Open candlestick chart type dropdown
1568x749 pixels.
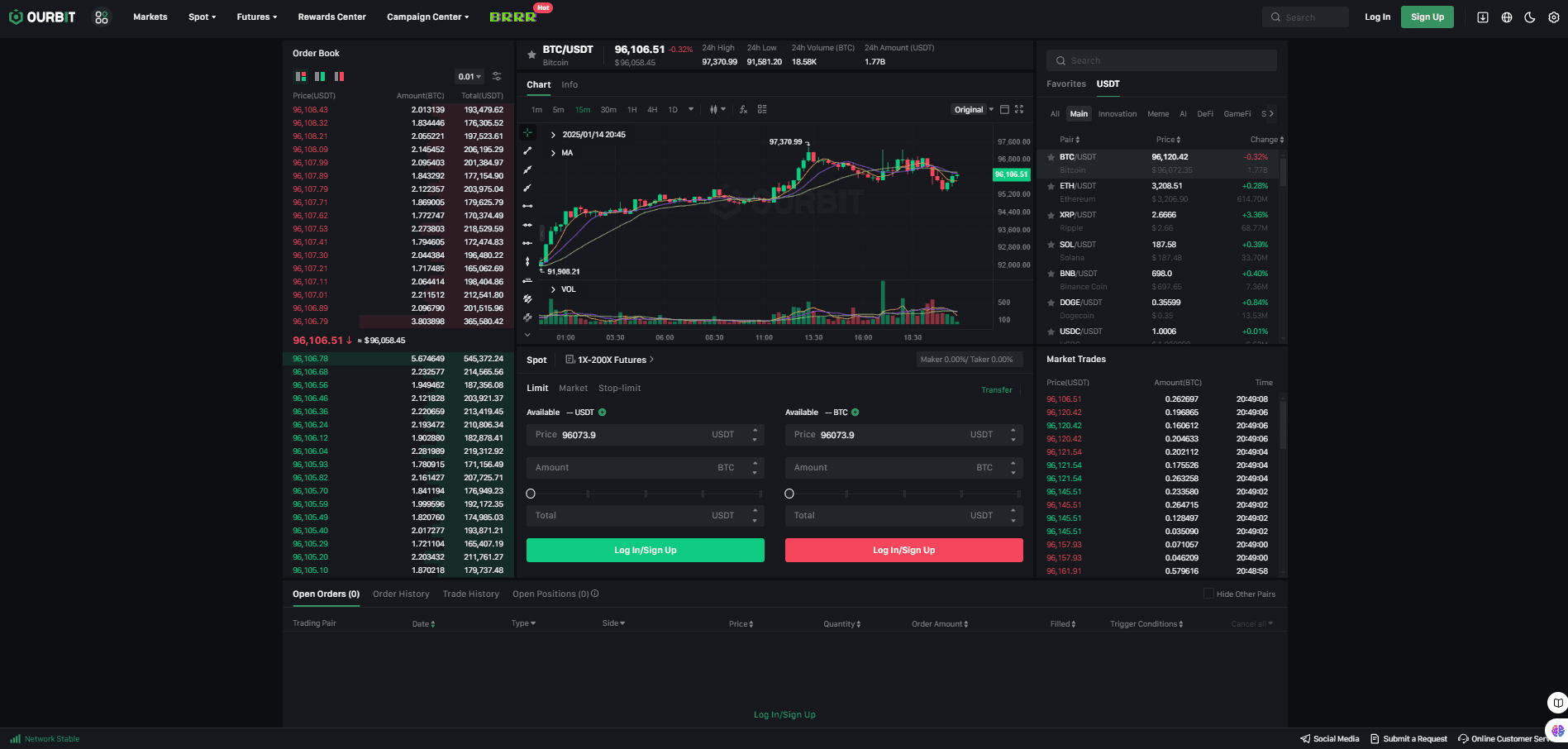pos(717,109)
